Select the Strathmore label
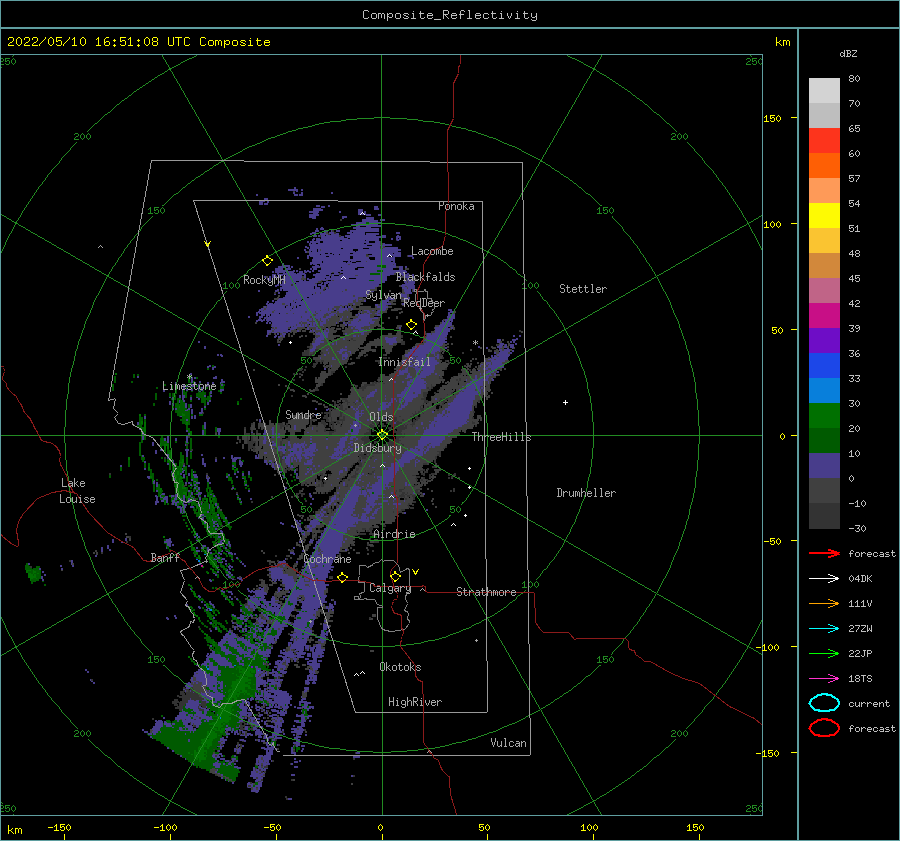Image resolution: width=900 pixels, height=841 pixels. click(x=486, y=592)
